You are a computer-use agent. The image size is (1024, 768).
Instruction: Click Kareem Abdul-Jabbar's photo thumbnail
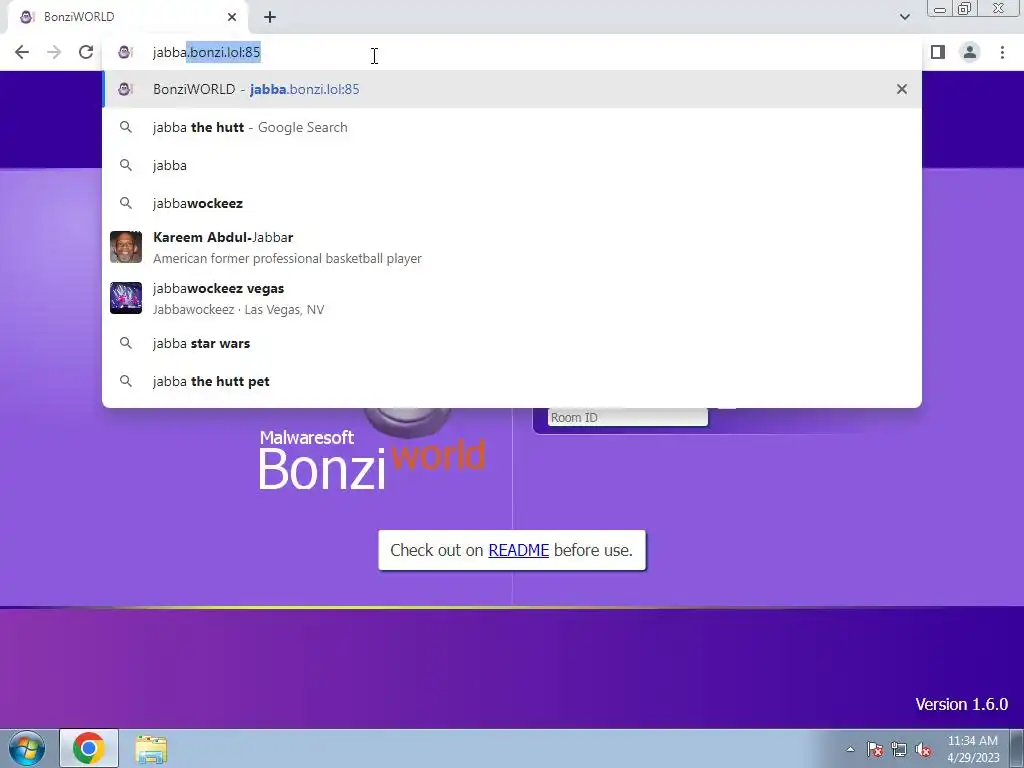tap(126, 247)
